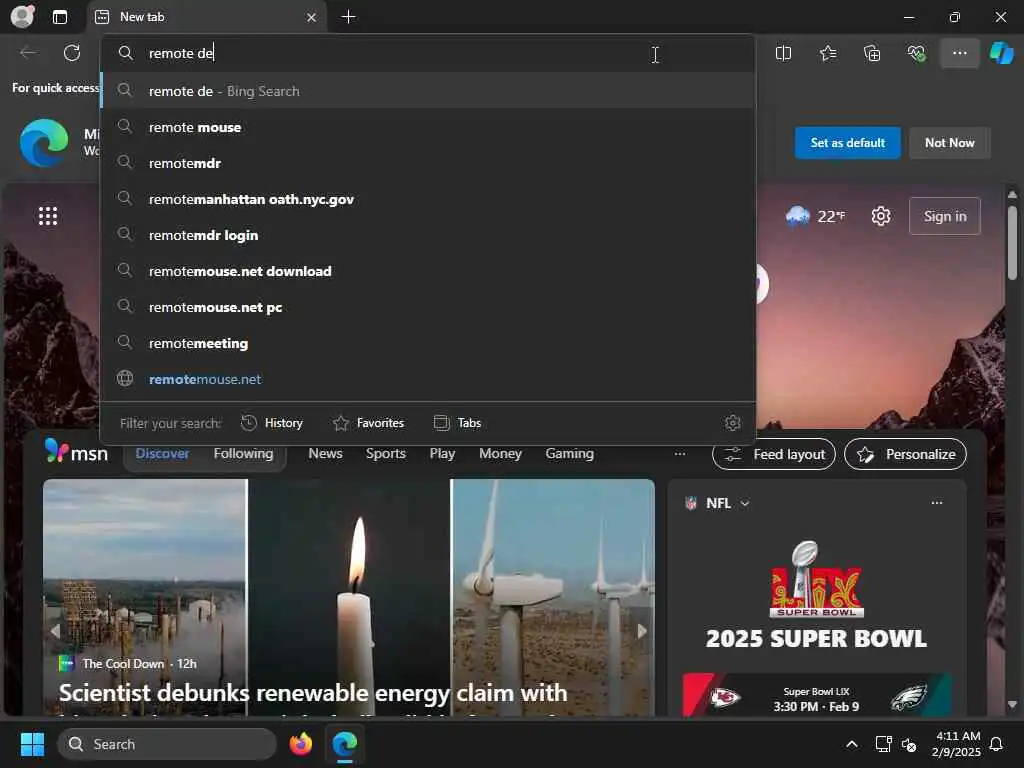Image resolution: width=1024 pixels, height=768 pixels.
Task: Filter search by Tabs
Action: click(457, 423)
